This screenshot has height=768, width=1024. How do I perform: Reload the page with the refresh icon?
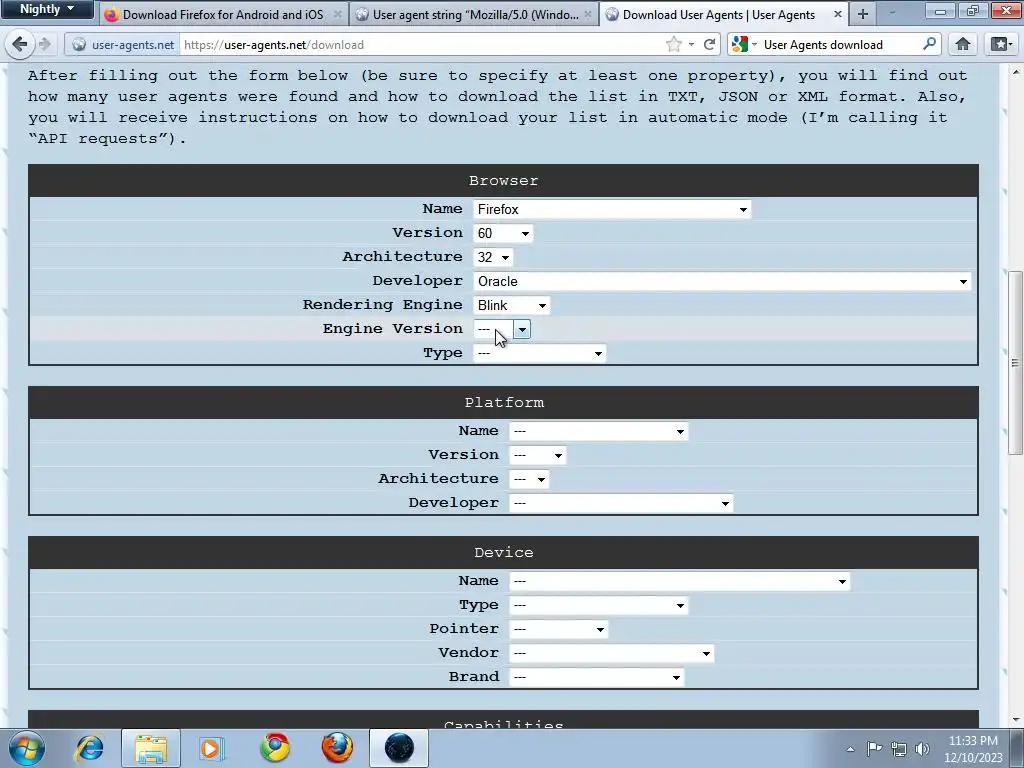(x=709, y=44)
